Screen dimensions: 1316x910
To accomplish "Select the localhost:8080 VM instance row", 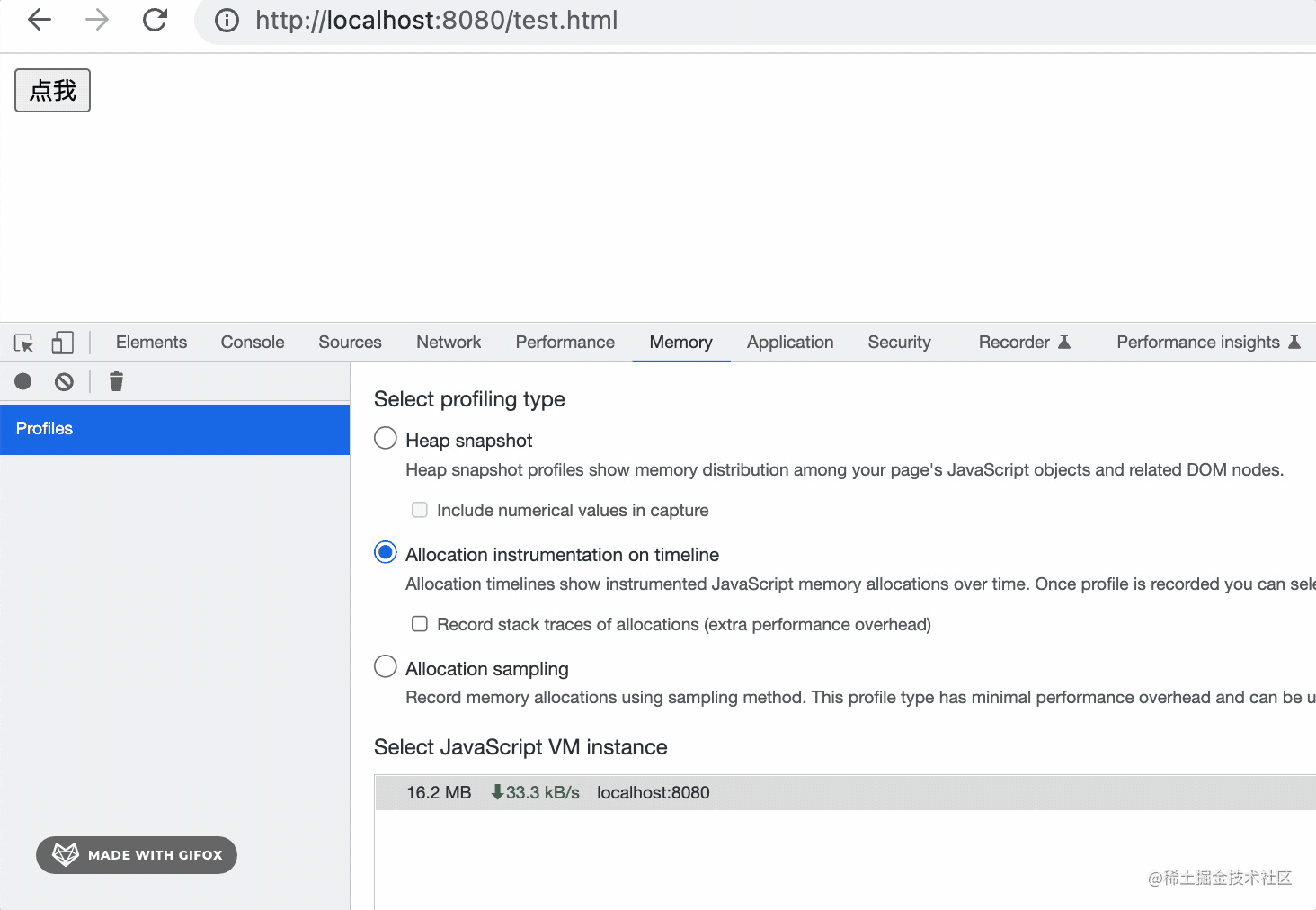I will [845, 793].
